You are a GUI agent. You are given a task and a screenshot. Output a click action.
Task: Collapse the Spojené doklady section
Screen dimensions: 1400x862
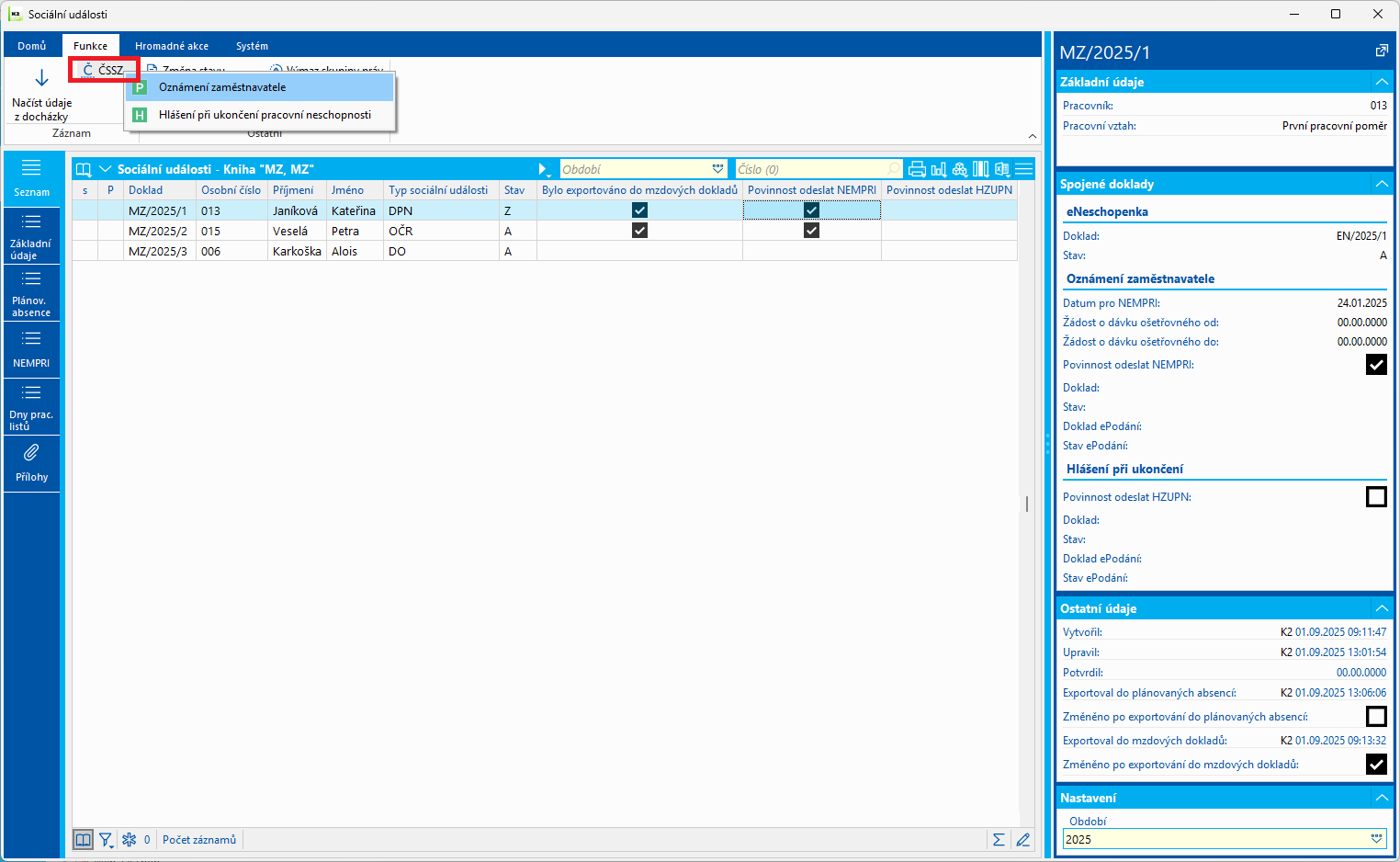[x=1382, y=184]
